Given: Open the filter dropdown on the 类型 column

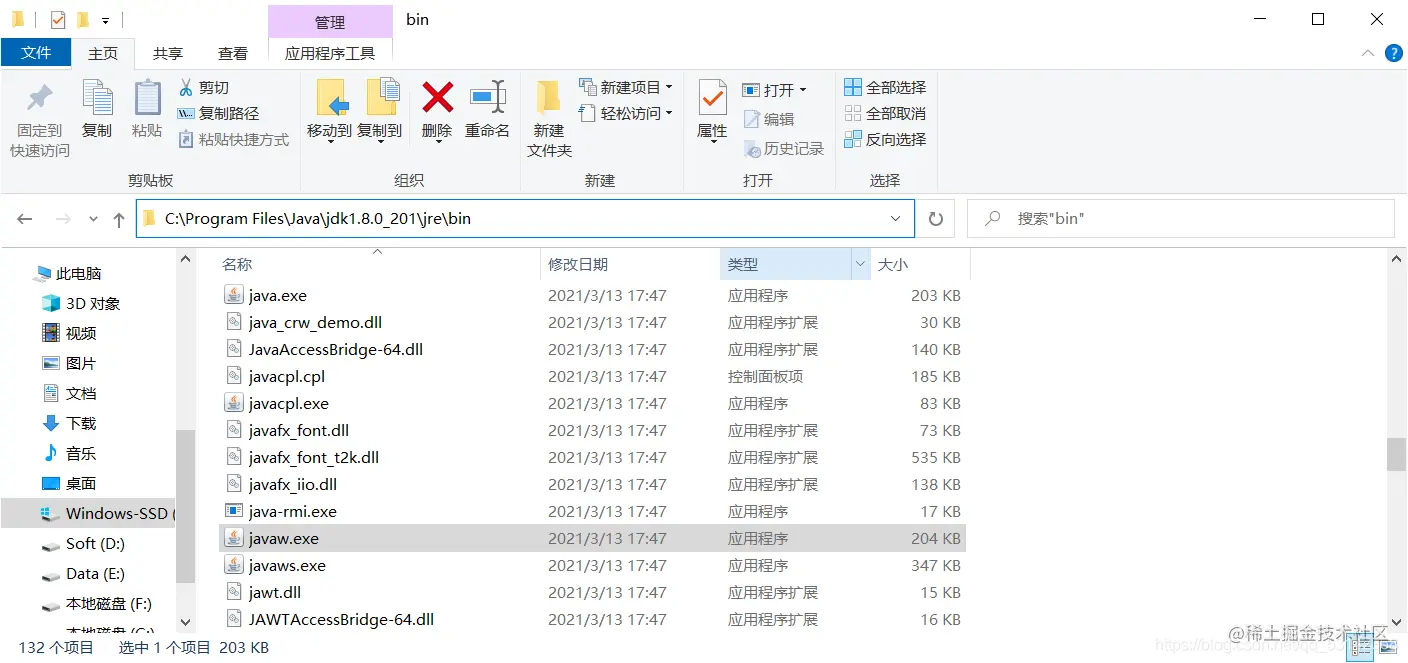Looking at the screenshot, I should 858,263.
